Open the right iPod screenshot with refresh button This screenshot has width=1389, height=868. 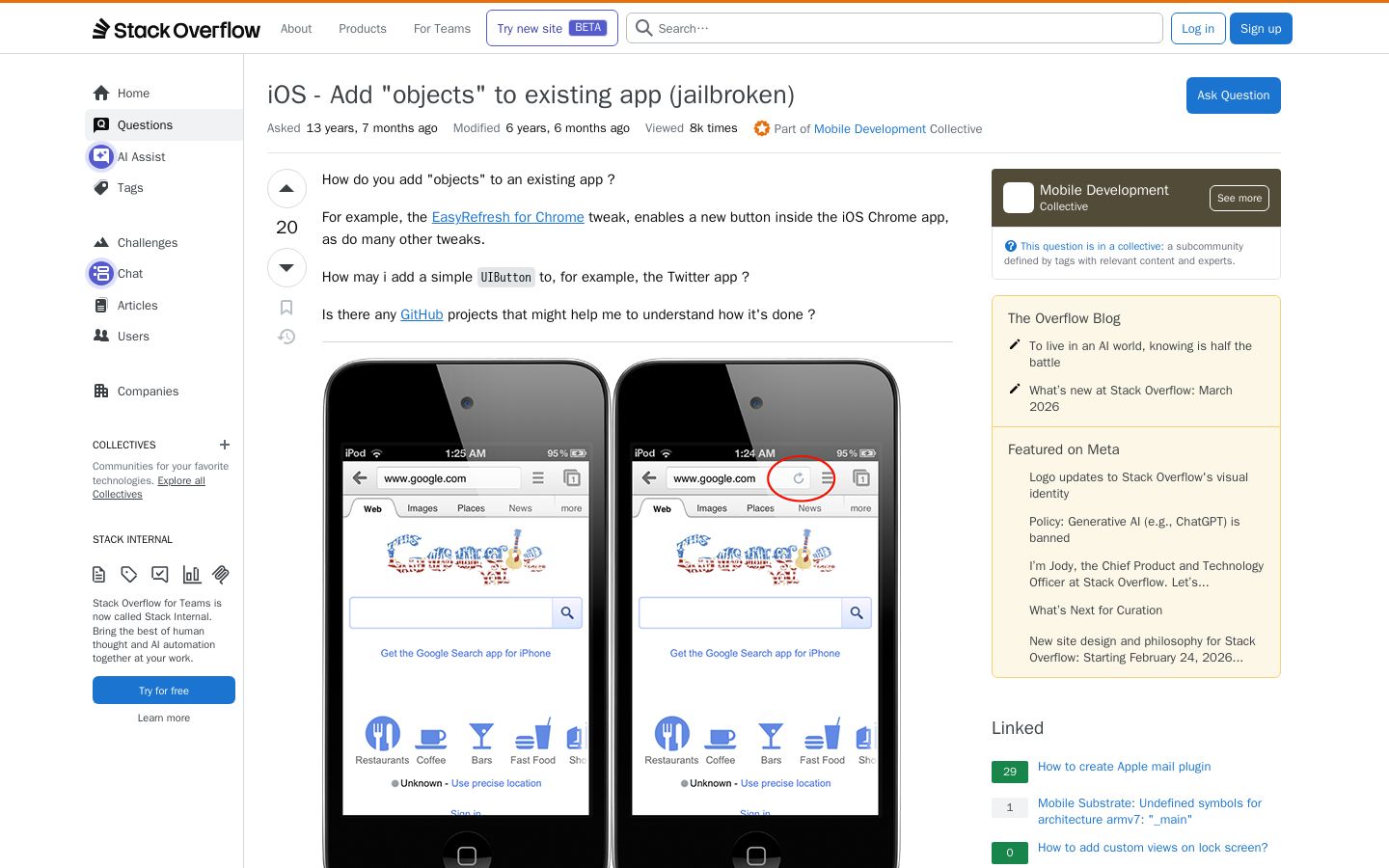[x=756, y=612]
